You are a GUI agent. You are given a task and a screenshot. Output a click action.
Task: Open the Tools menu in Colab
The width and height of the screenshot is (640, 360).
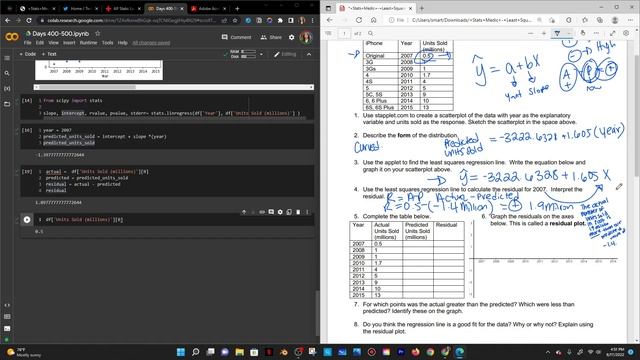click(x=107, y=42)
